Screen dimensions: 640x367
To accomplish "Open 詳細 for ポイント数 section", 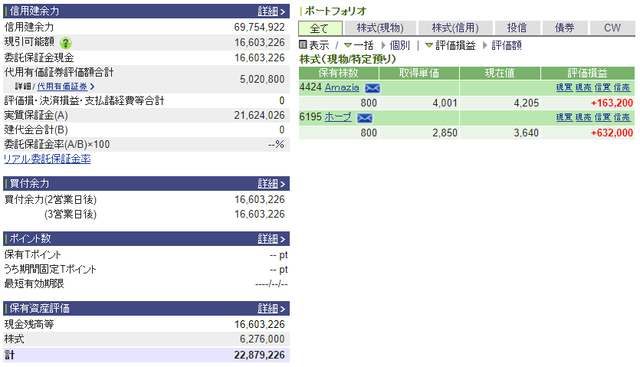I will click(x=271, y=239).
